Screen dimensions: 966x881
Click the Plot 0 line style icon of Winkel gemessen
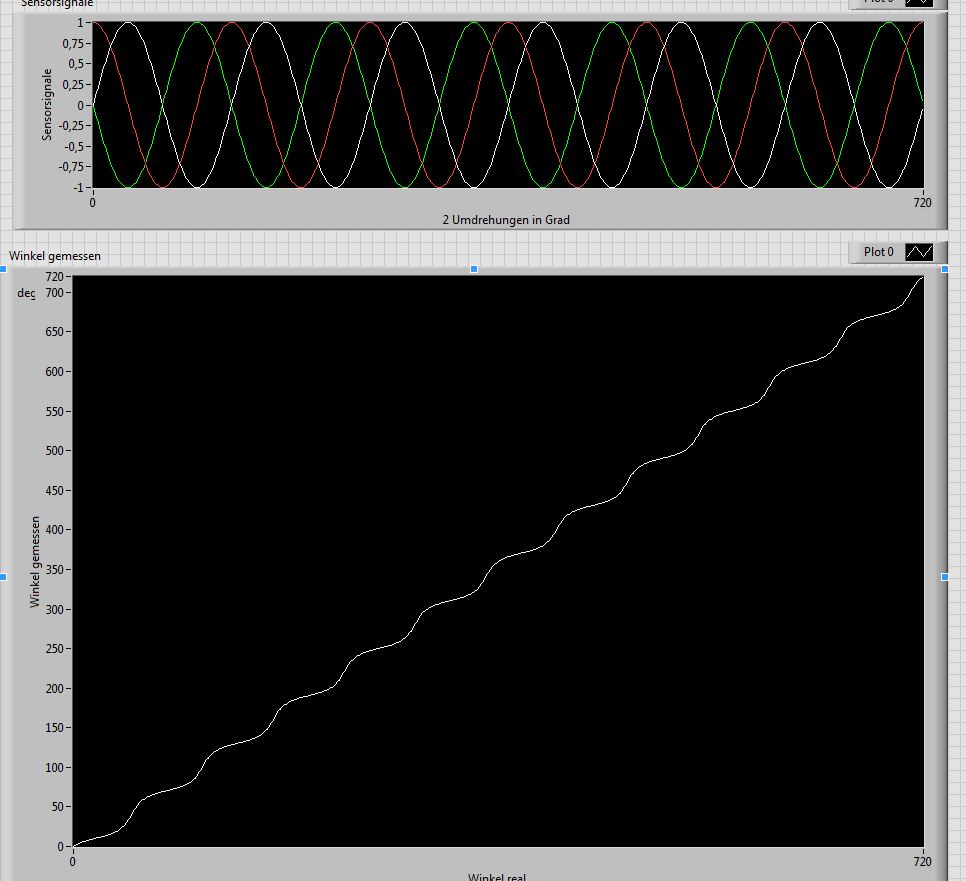tap(919, 252)
